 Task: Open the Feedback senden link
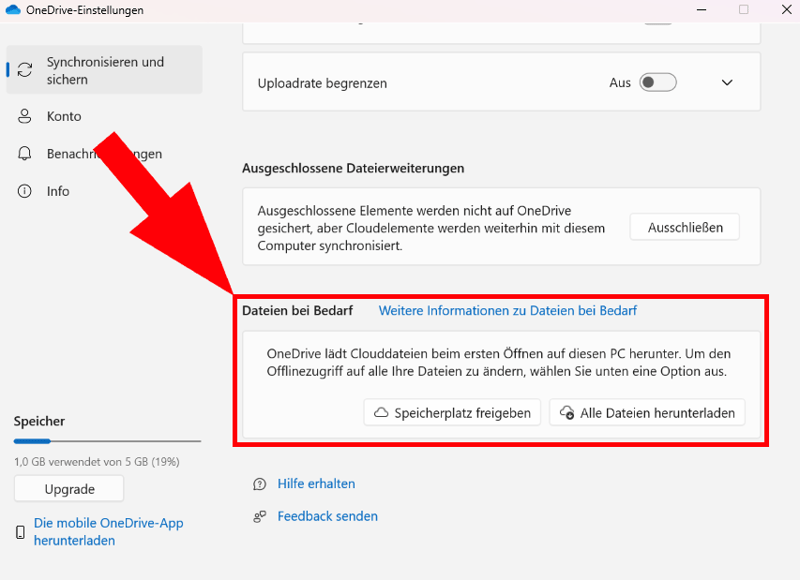click(328, 516)
